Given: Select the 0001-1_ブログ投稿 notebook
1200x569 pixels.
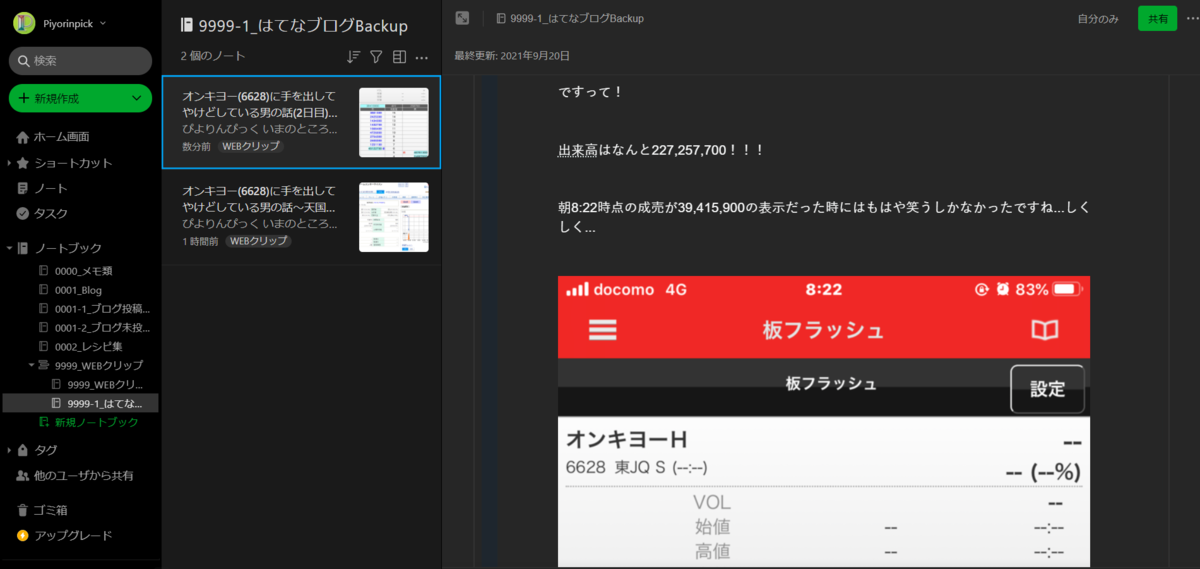Looking at the screenshot, I should pyautogui.click(x=94, y=308).
